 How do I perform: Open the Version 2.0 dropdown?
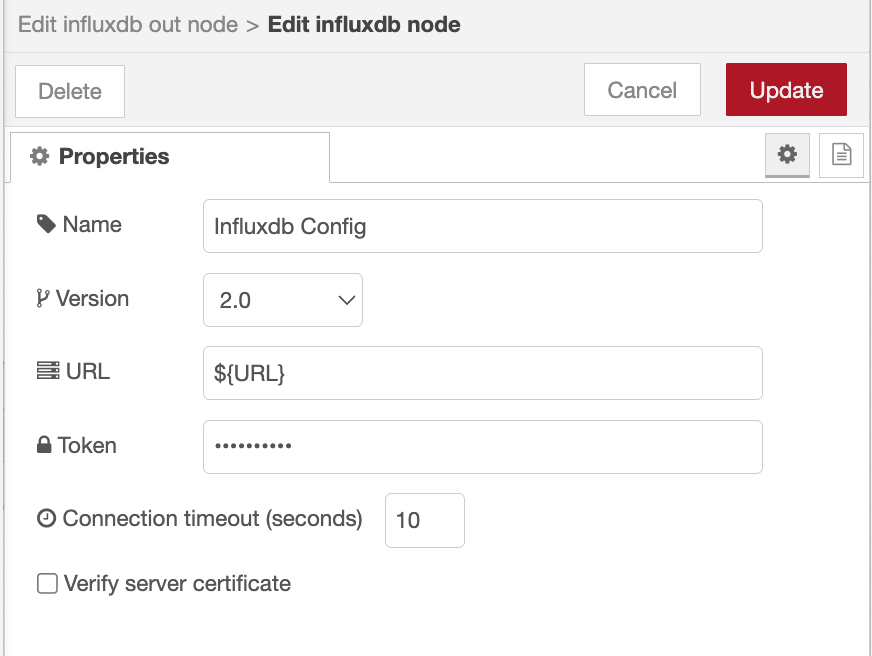(283, 300)
